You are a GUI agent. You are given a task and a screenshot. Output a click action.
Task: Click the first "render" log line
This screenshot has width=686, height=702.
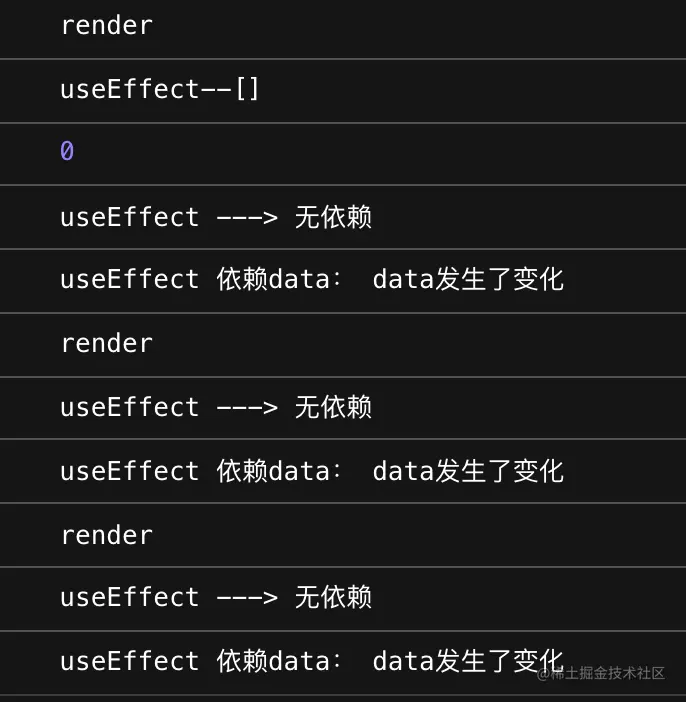(106, 26)
